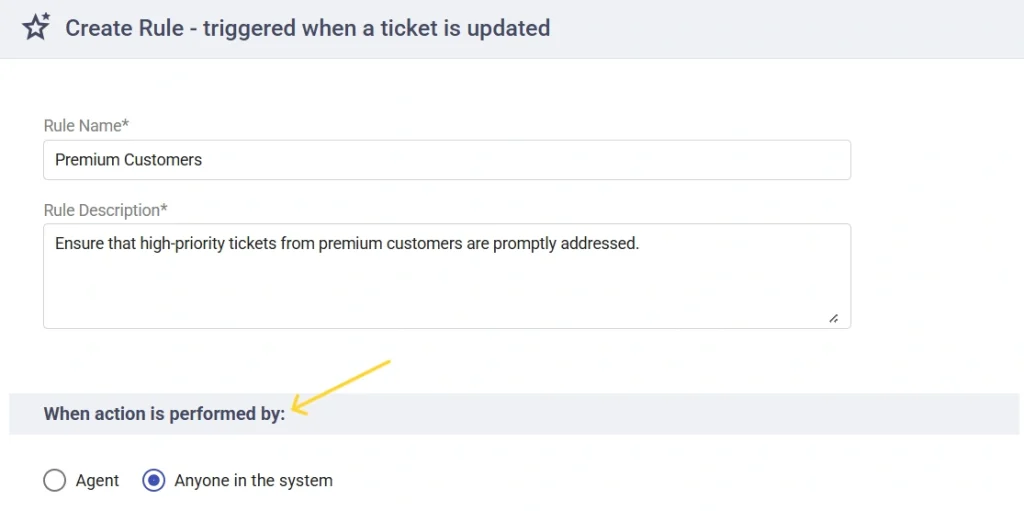Focus the Rule Description text area
Image resolution: width=1024 pixels, height=511 pixels.
click(x=446, y=285)
